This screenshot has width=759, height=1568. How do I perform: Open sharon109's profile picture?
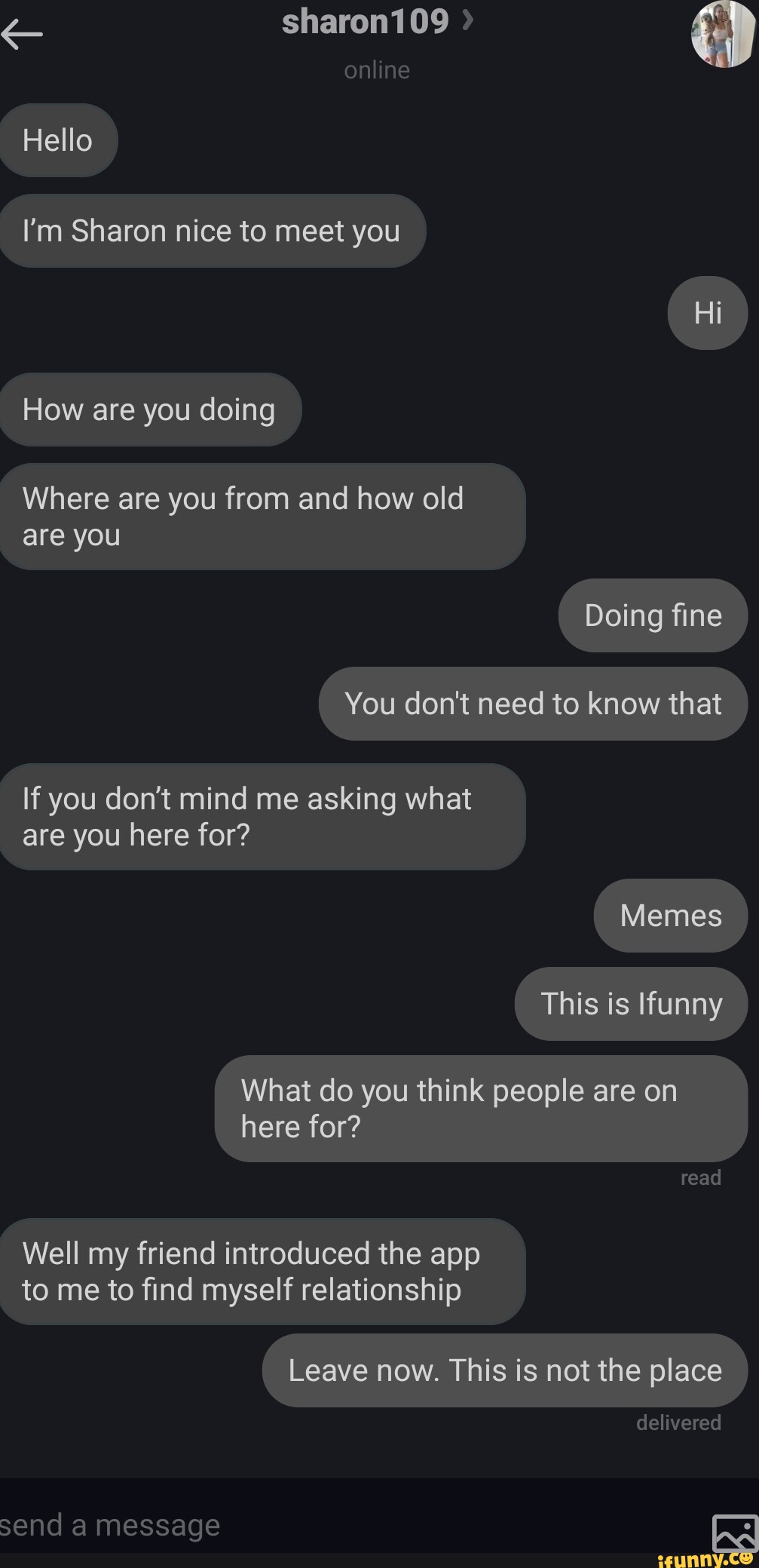722,34
